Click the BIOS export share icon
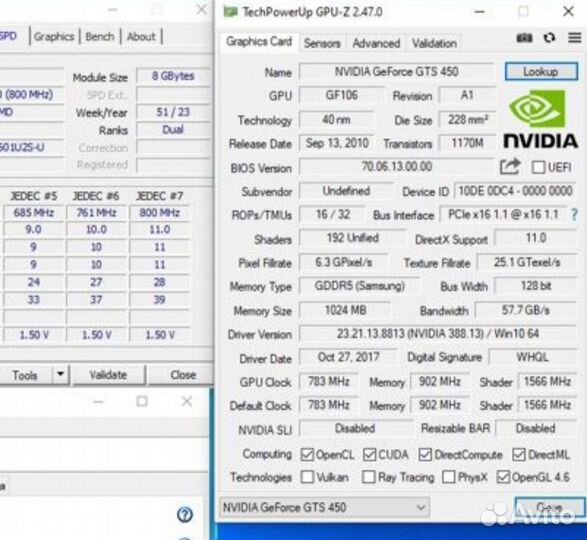The width and height of the screenshot is (587, 540). pyautogui.click(x=510, y=167)
